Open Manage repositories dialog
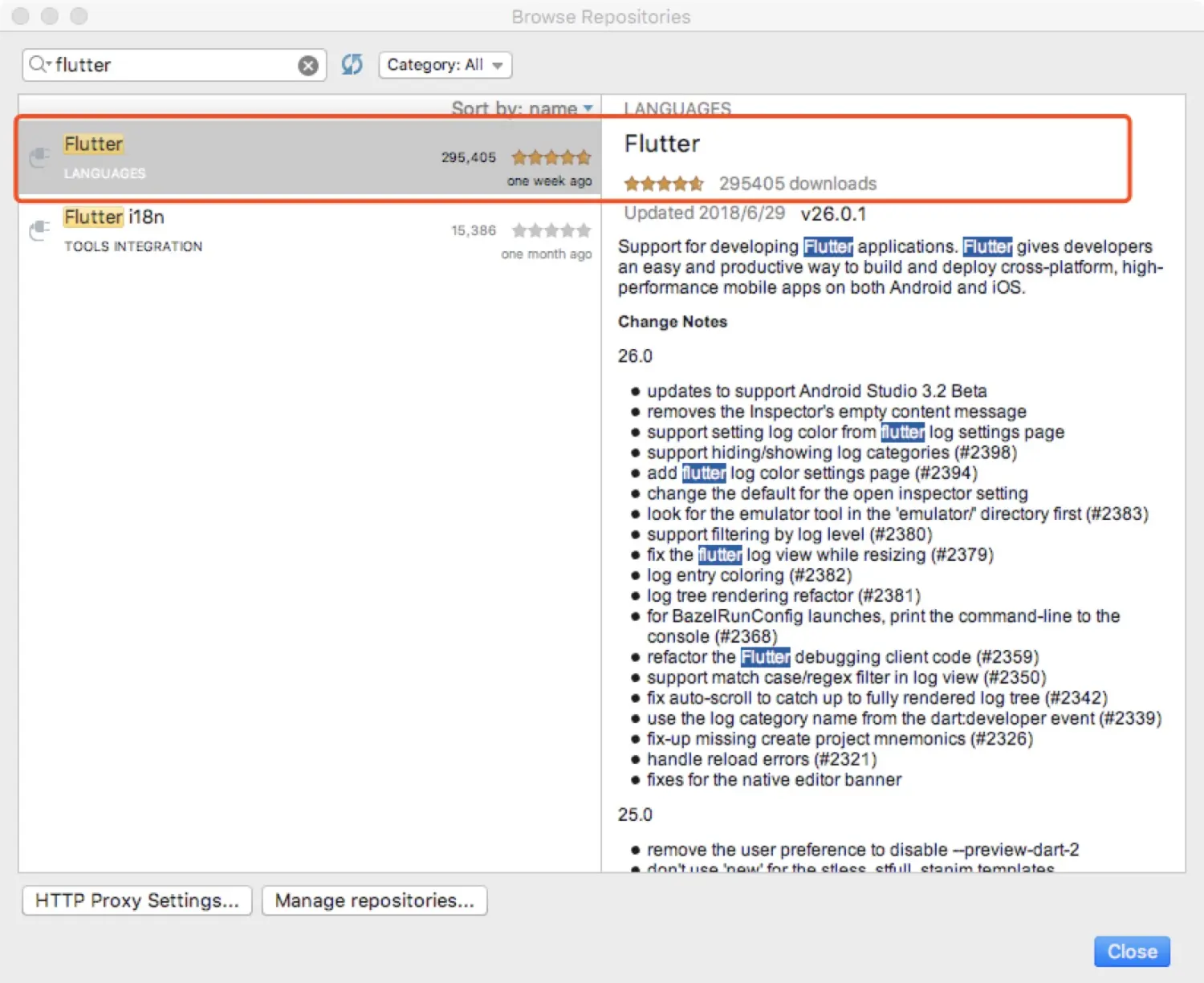 [x=374, y=900]
